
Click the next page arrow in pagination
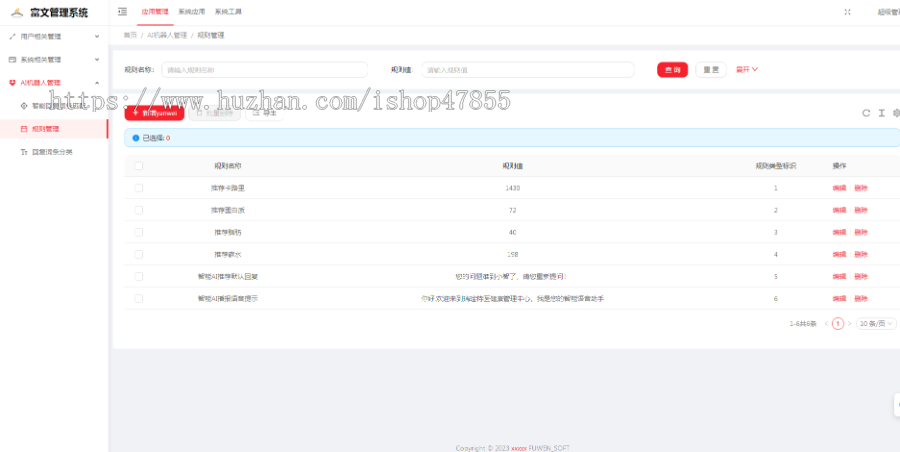click(849, 323)
